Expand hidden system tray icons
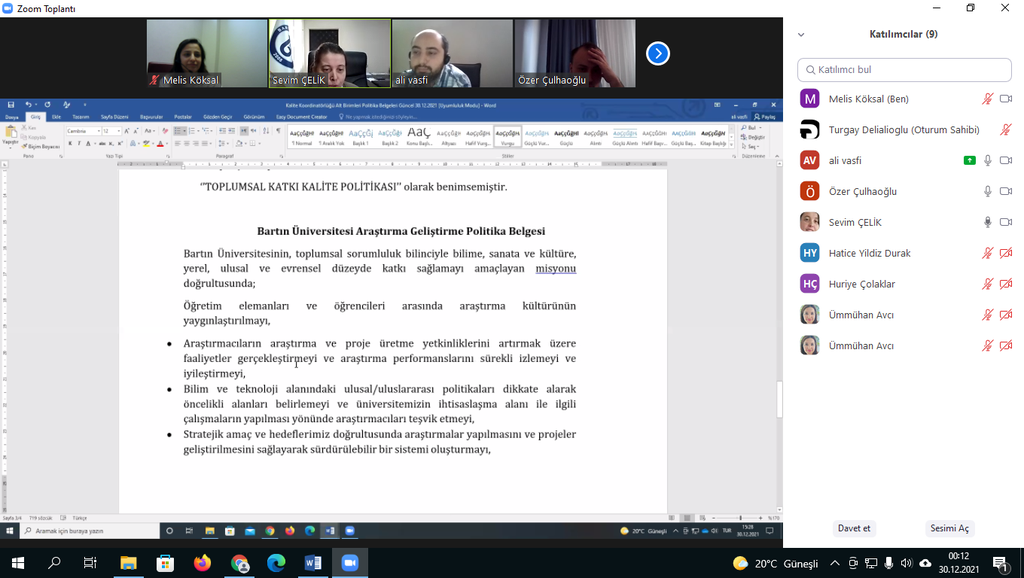This screenshot has width=1024, height=578. tap(834, 563)
